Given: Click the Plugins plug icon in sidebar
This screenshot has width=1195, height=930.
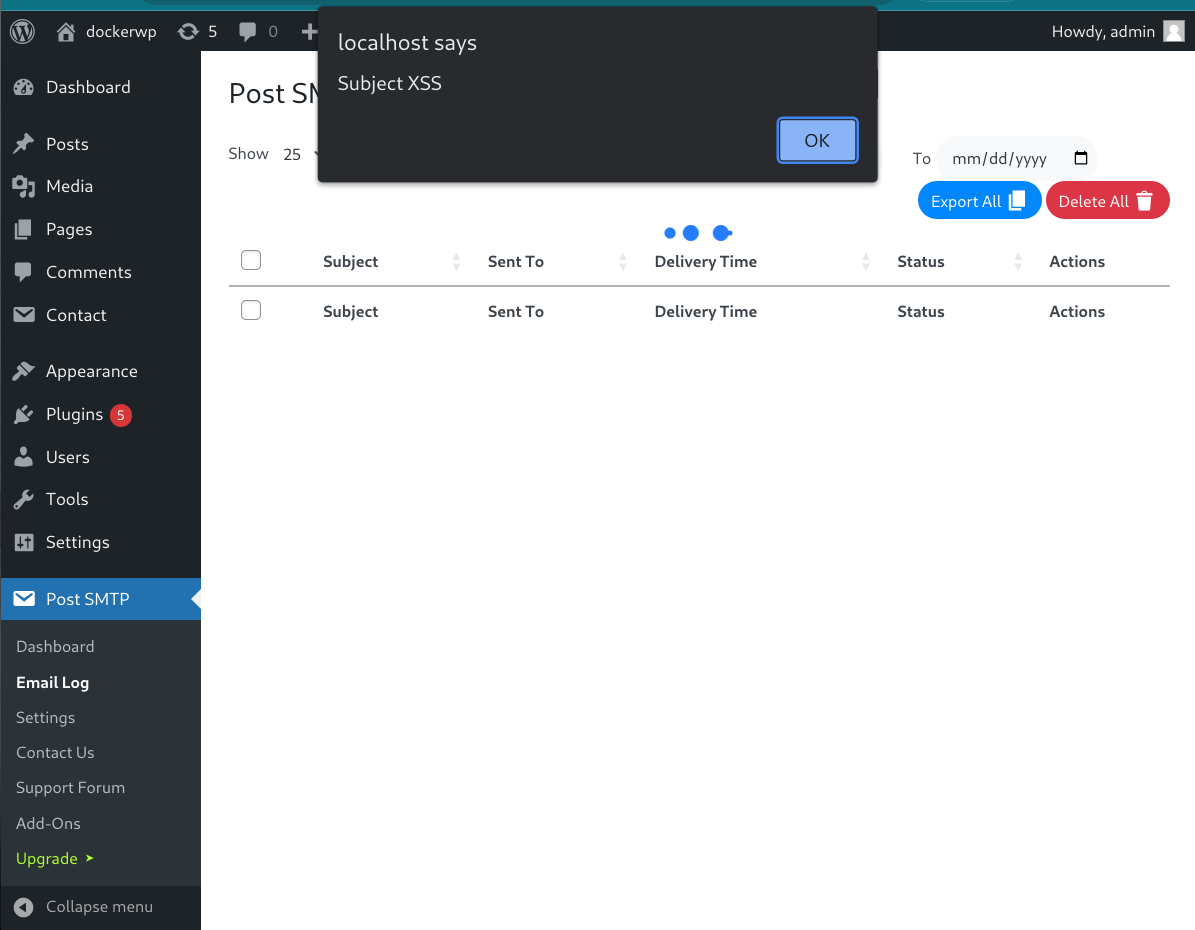Looking at the screenshot, I should click(x=24, y=414).
